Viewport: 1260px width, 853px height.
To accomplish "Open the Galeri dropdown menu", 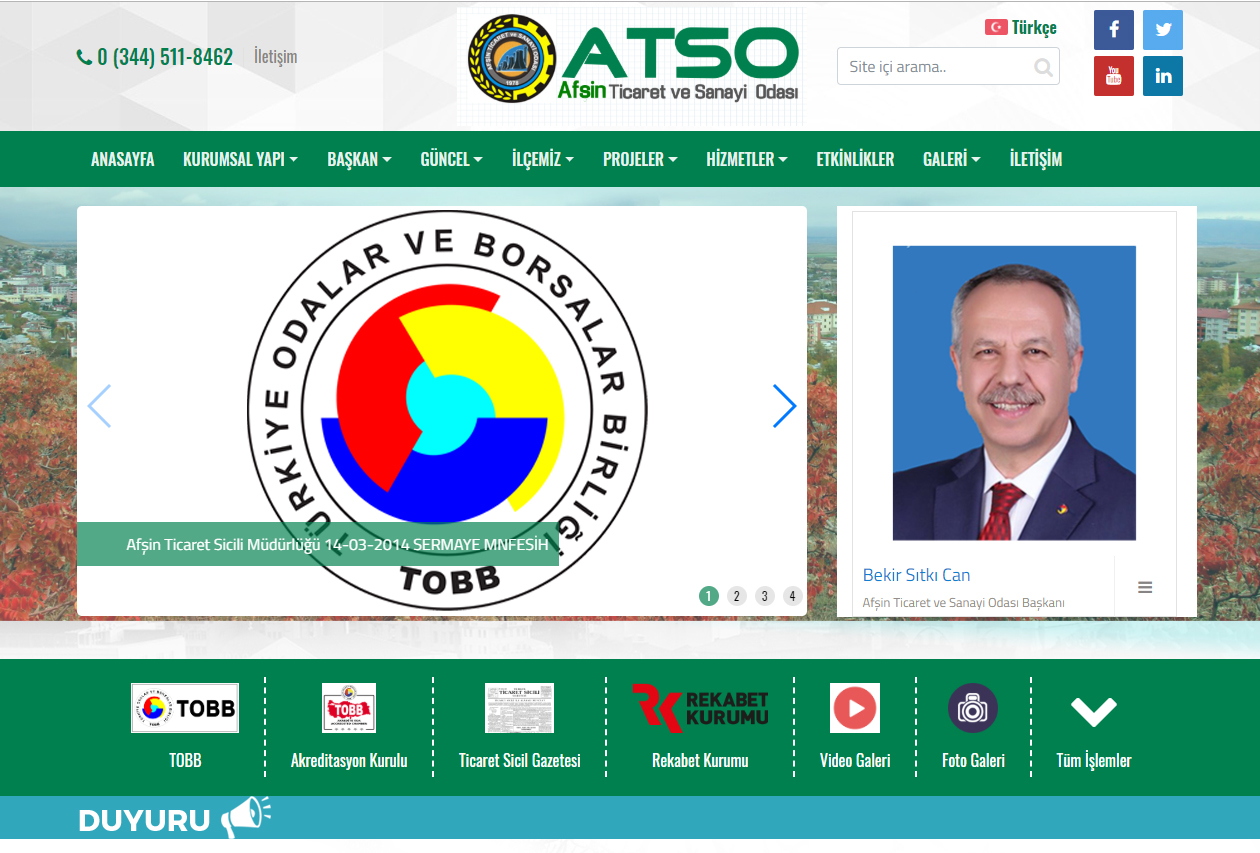I will click(951, 159).
